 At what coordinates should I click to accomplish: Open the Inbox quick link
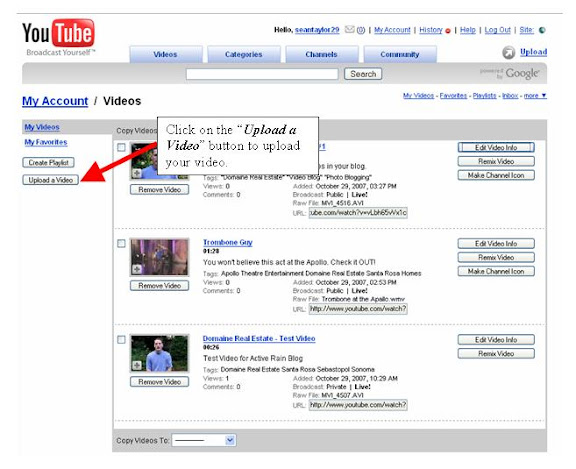[510, 95]
